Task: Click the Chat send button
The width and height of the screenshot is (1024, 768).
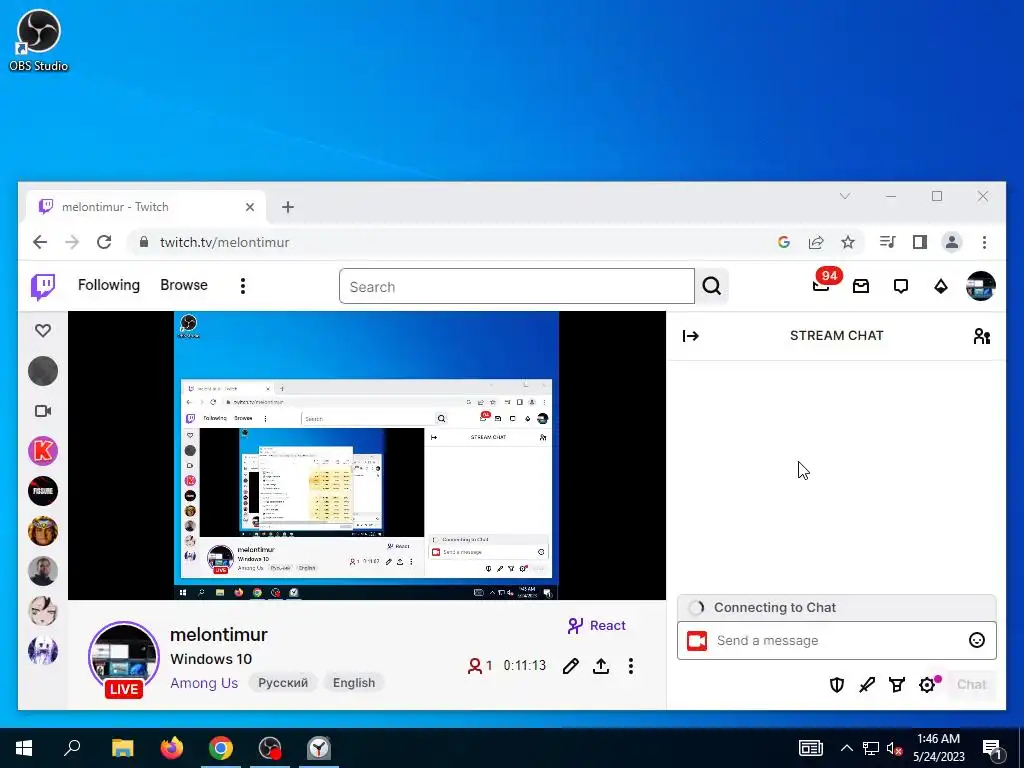Action: coord(971,684)
